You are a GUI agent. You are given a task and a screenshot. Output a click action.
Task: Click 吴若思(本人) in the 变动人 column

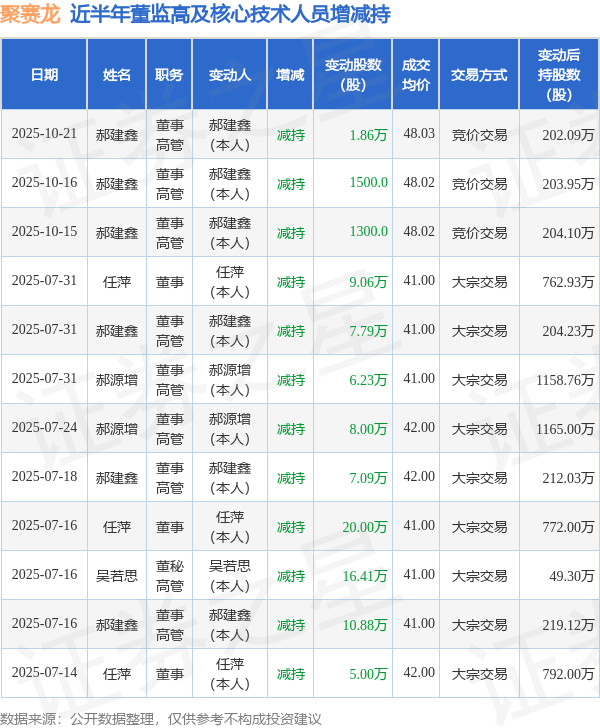(230, 576)
